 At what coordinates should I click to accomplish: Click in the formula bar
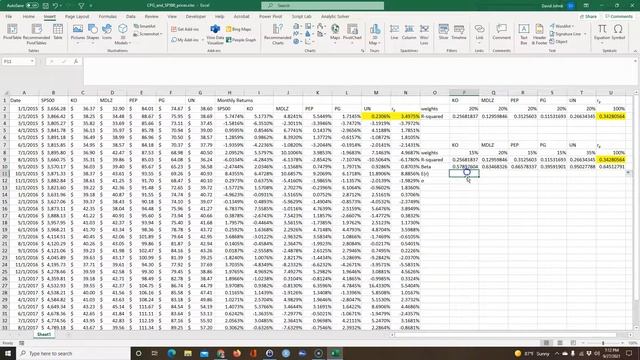pos(358,71)
